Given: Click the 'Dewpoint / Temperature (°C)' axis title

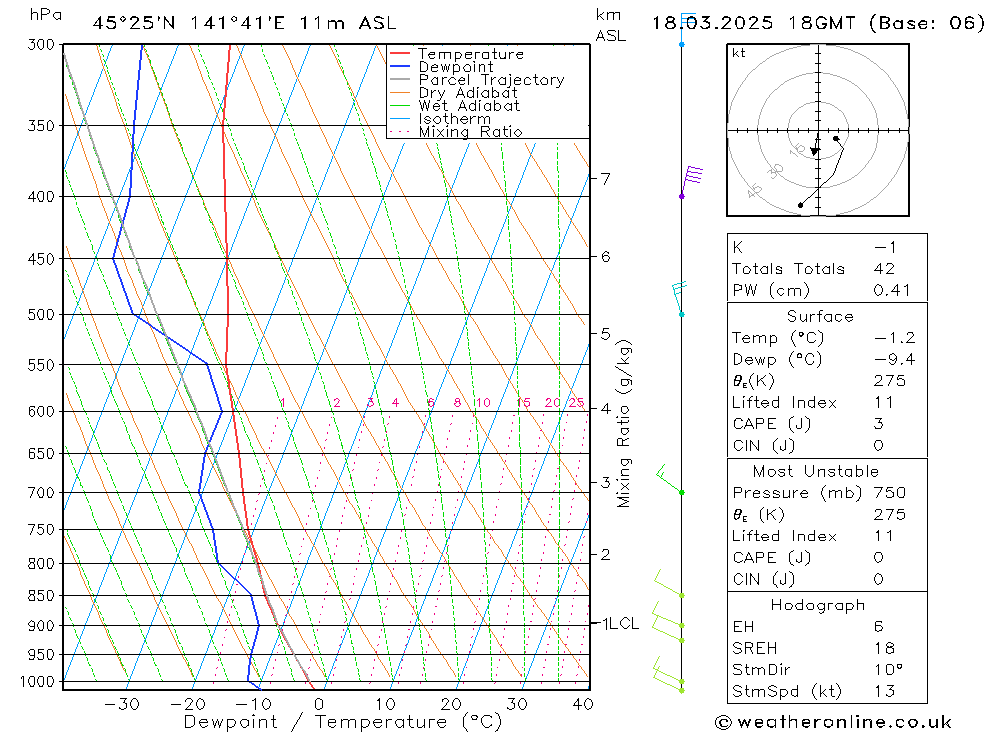Looking at the screenshot, I should pyautogui.click(x=343, y=722).
